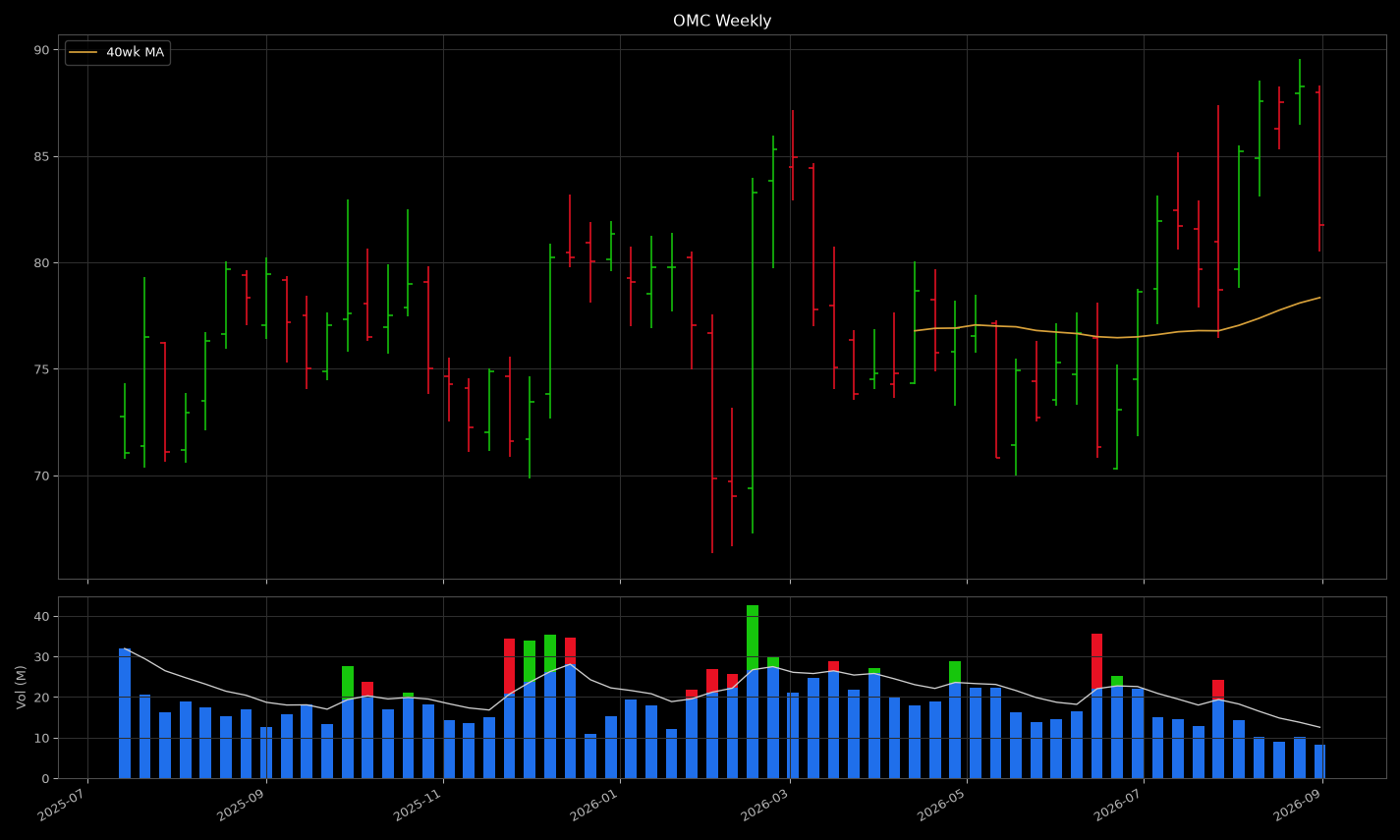
Task: Click the 30 volume axis label
Action: 41,657
